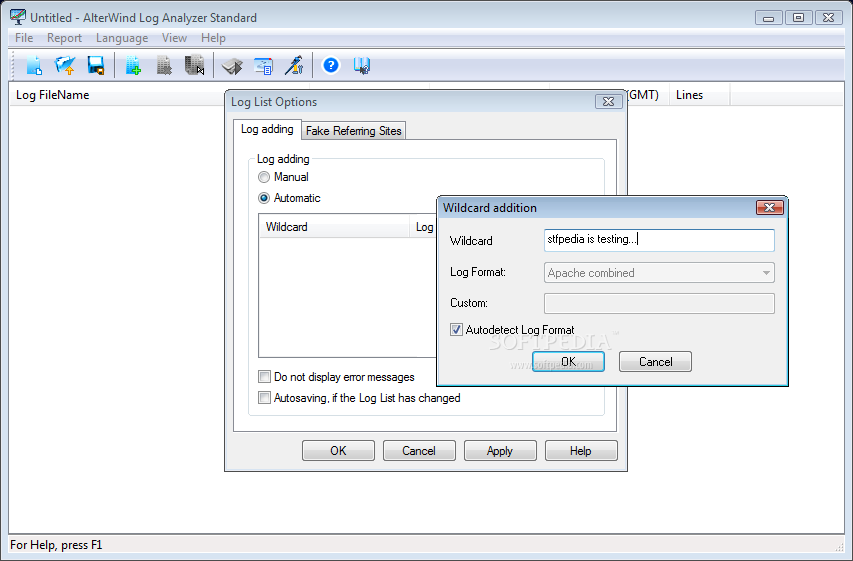Click the Add log file icon with green plus
The width and height of the screenshot is (853, 561).
133,66
